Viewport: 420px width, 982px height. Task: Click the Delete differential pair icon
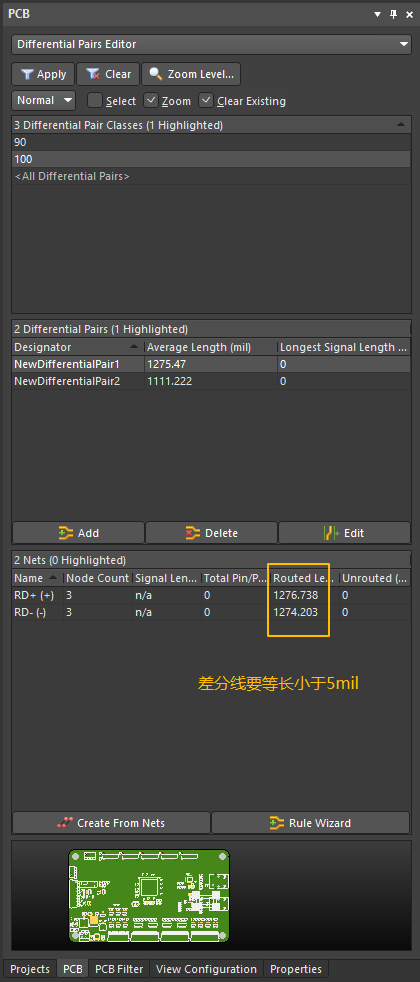coord(193,533)
